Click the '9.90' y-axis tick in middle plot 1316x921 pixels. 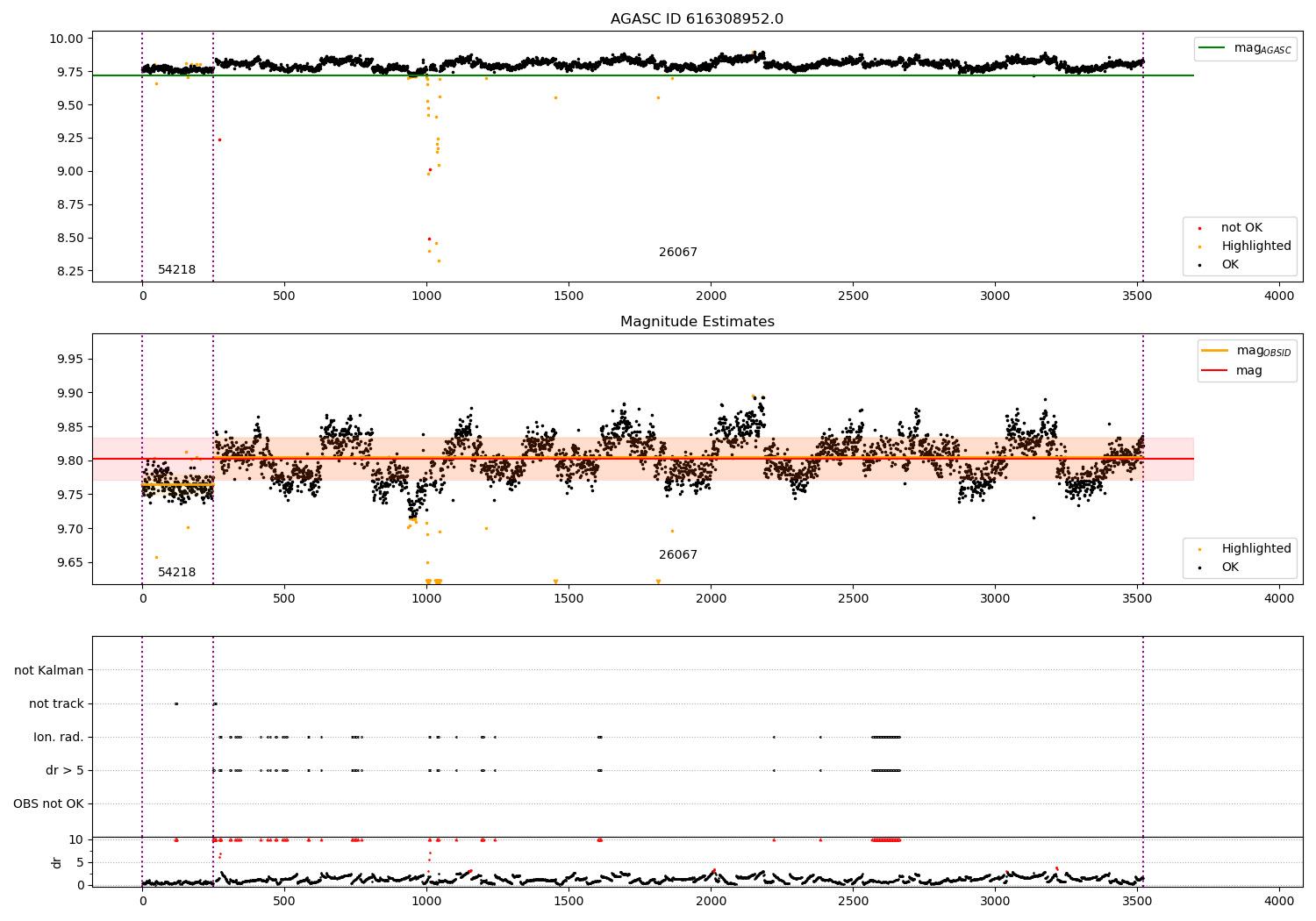pyautogui.click(x=70, y=393)
